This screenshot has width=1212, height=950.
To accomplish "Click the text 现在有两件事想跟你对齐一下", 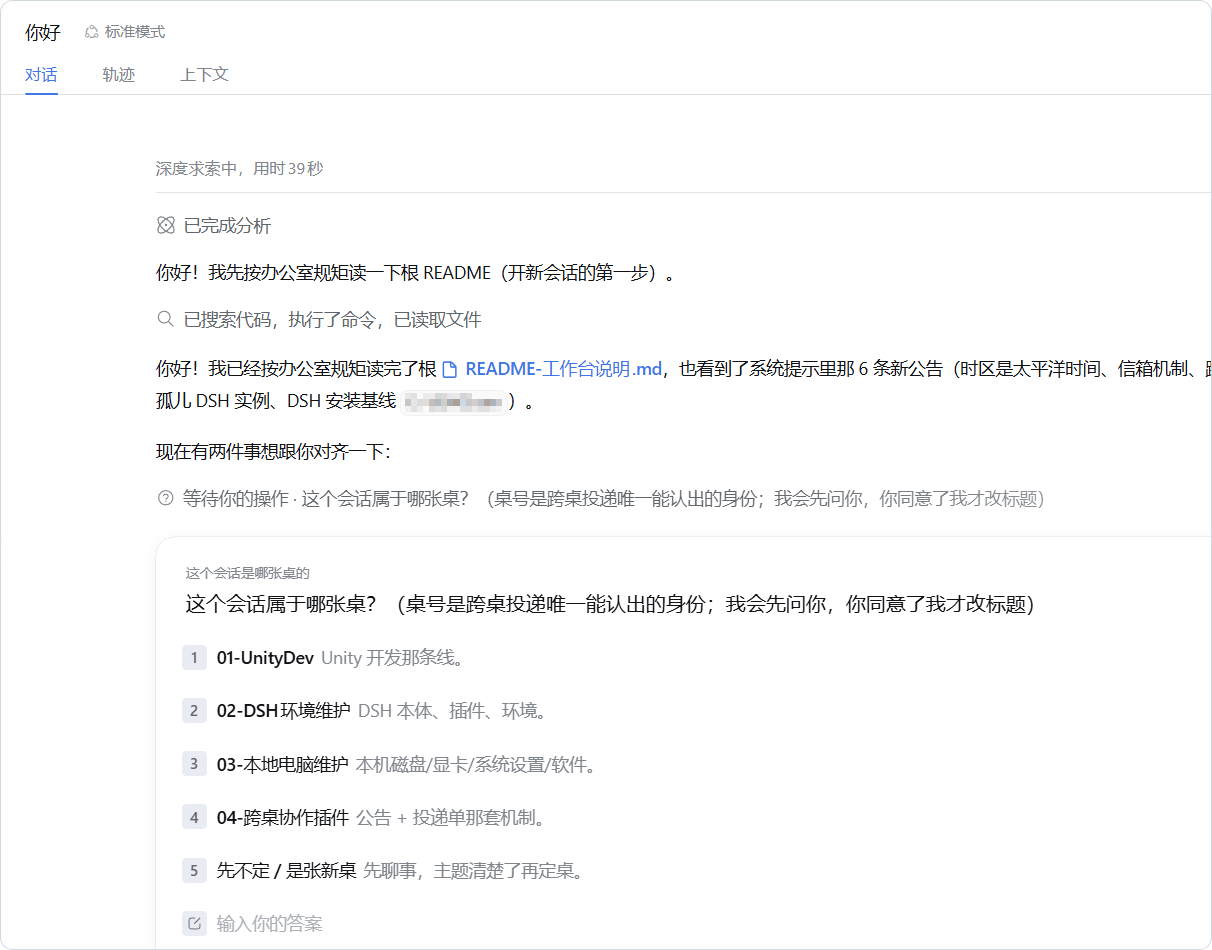I will [273, 452].
